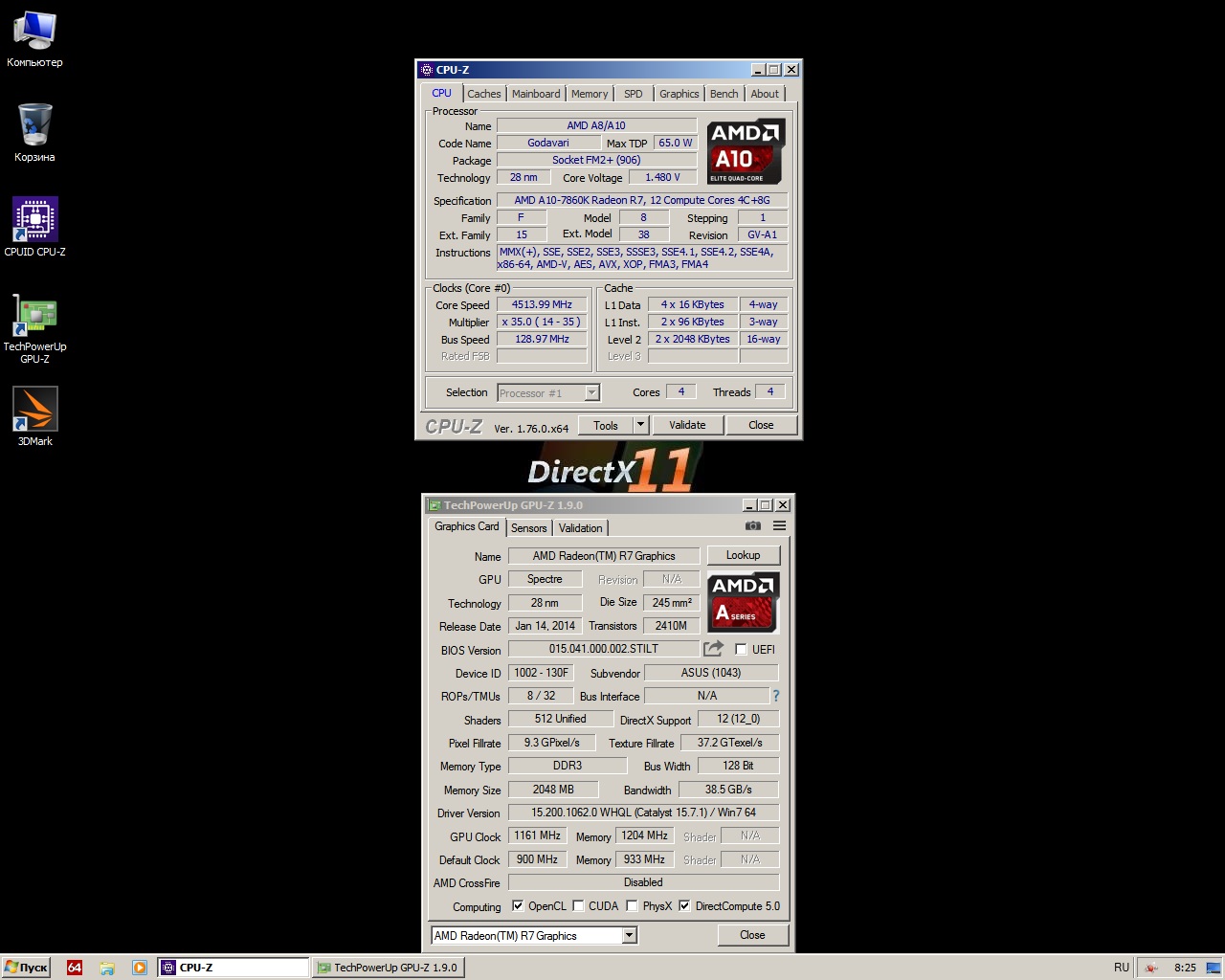Toggle the OpenCL checkbox
The image size is (1225, 980).
click(x=518, y=906)
